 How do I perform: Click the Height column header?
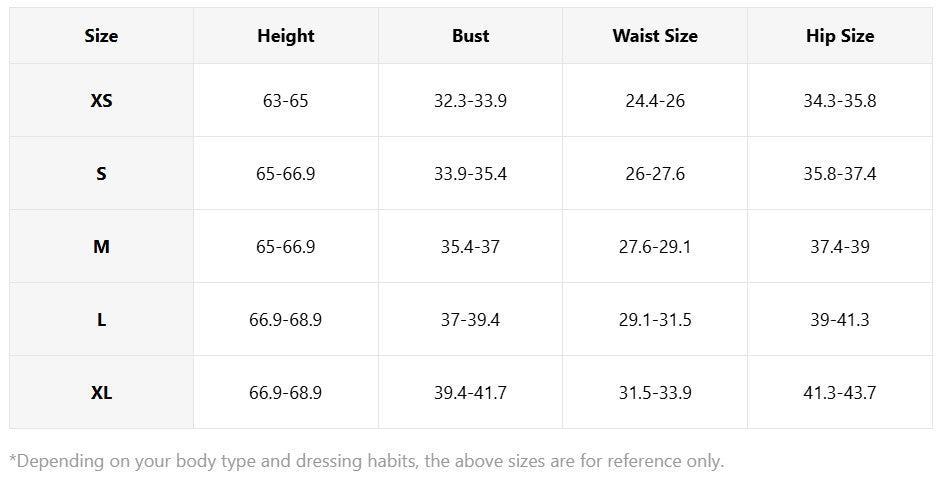(x=285, y=36)
